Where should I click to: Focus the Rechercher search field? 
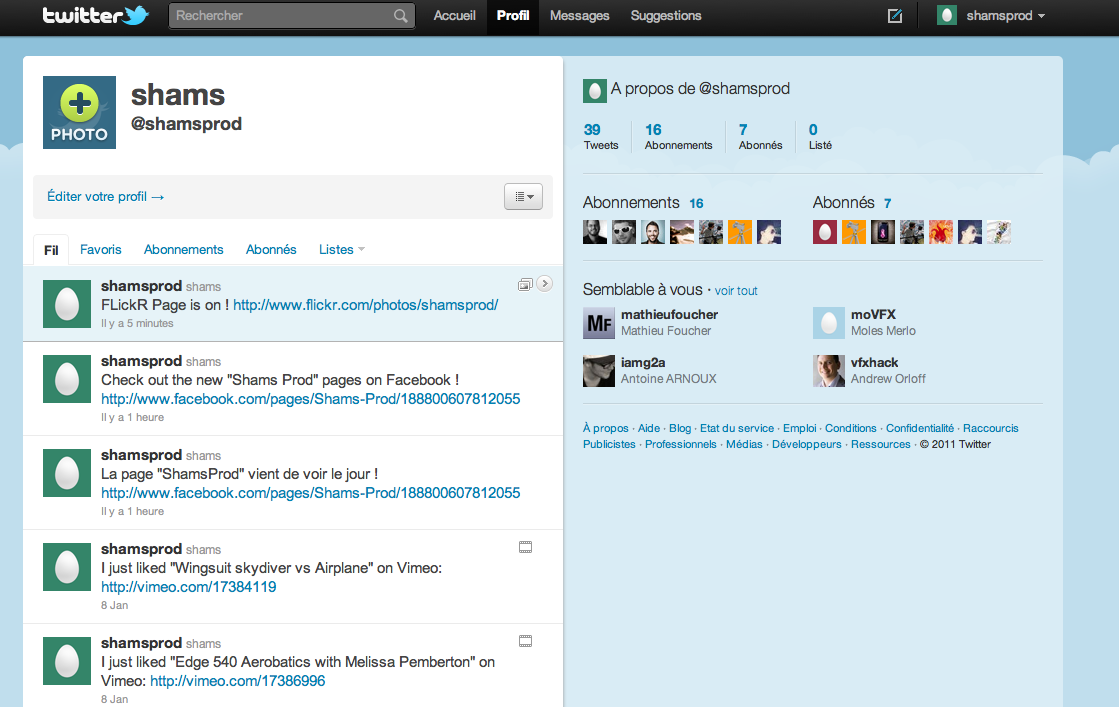pos(280,16)
